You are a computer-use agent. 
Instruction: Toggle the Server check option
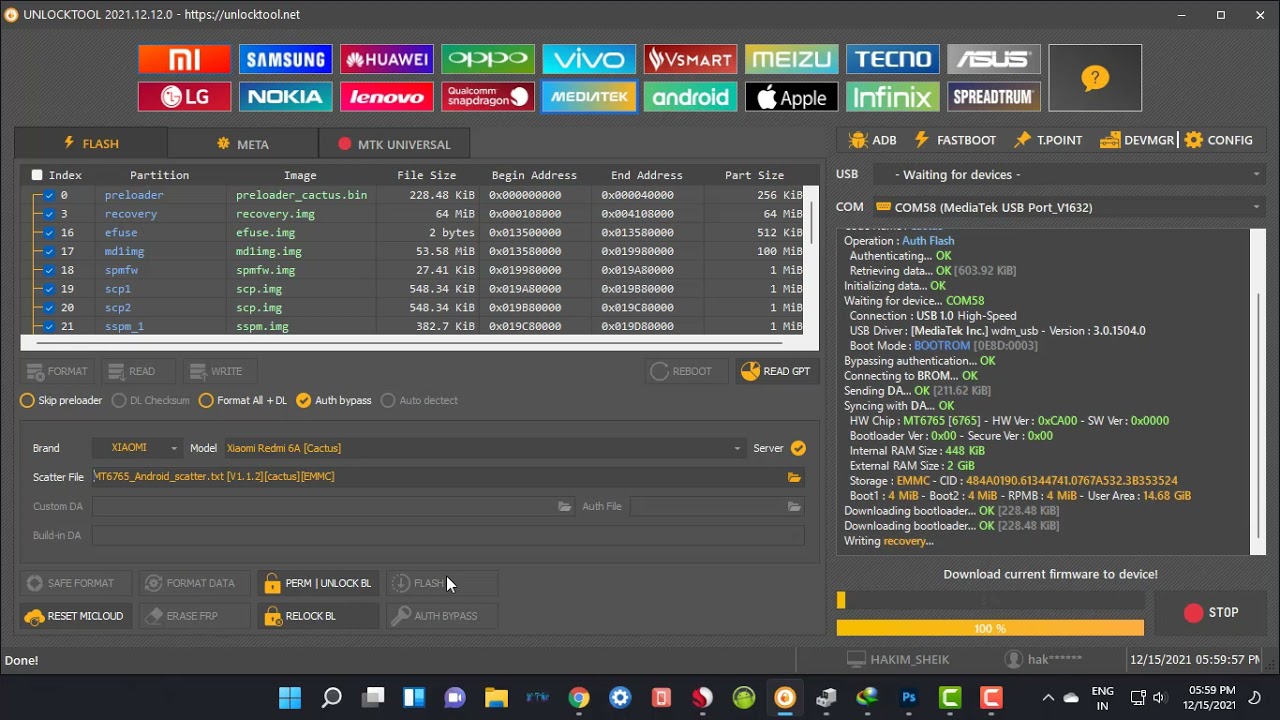tap(798, 448)
